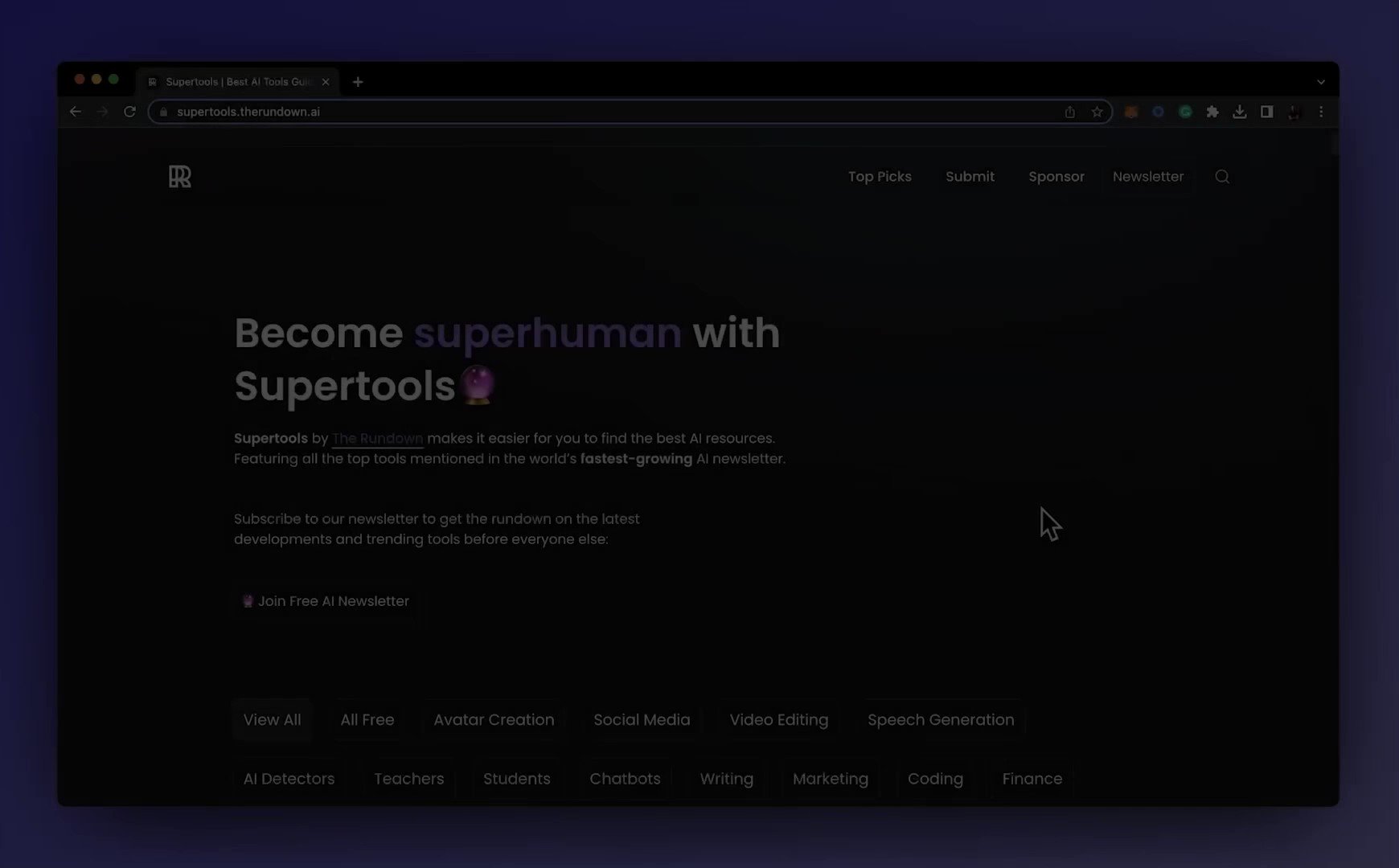
Task: Open the browser options three-dot menu
Action: pyautogui.click(x=1321, y=112)
